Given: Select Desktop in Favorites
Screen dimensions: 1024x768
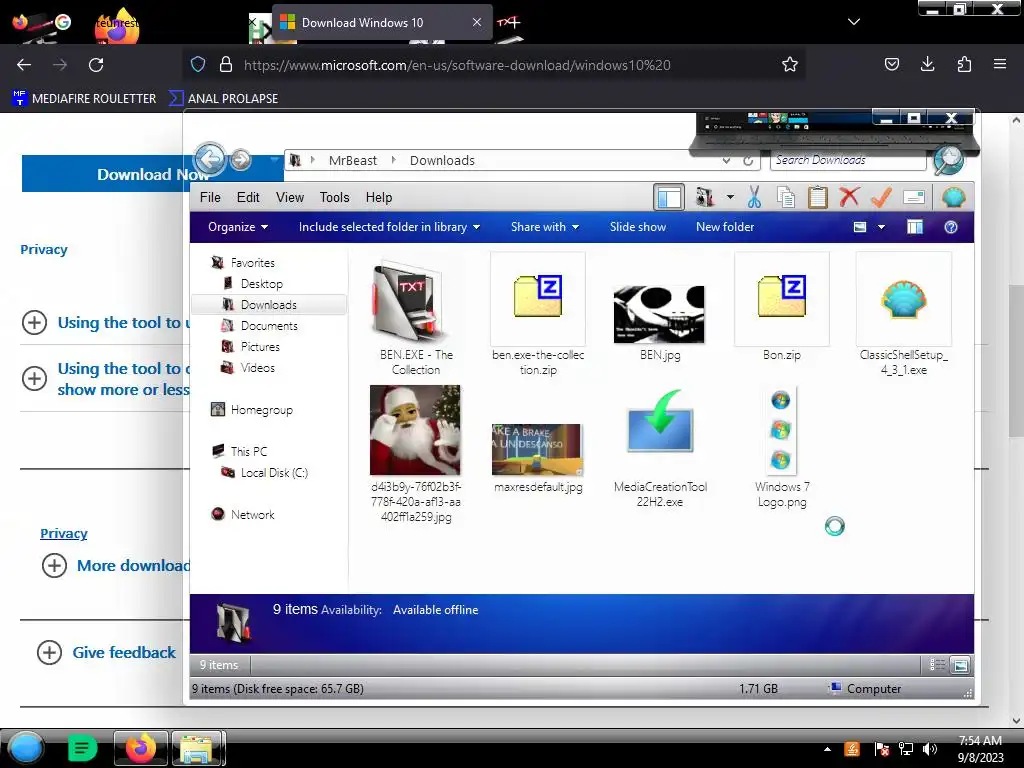Looking at the screenshot, I should pyautogui.click(x=261, y=284).
